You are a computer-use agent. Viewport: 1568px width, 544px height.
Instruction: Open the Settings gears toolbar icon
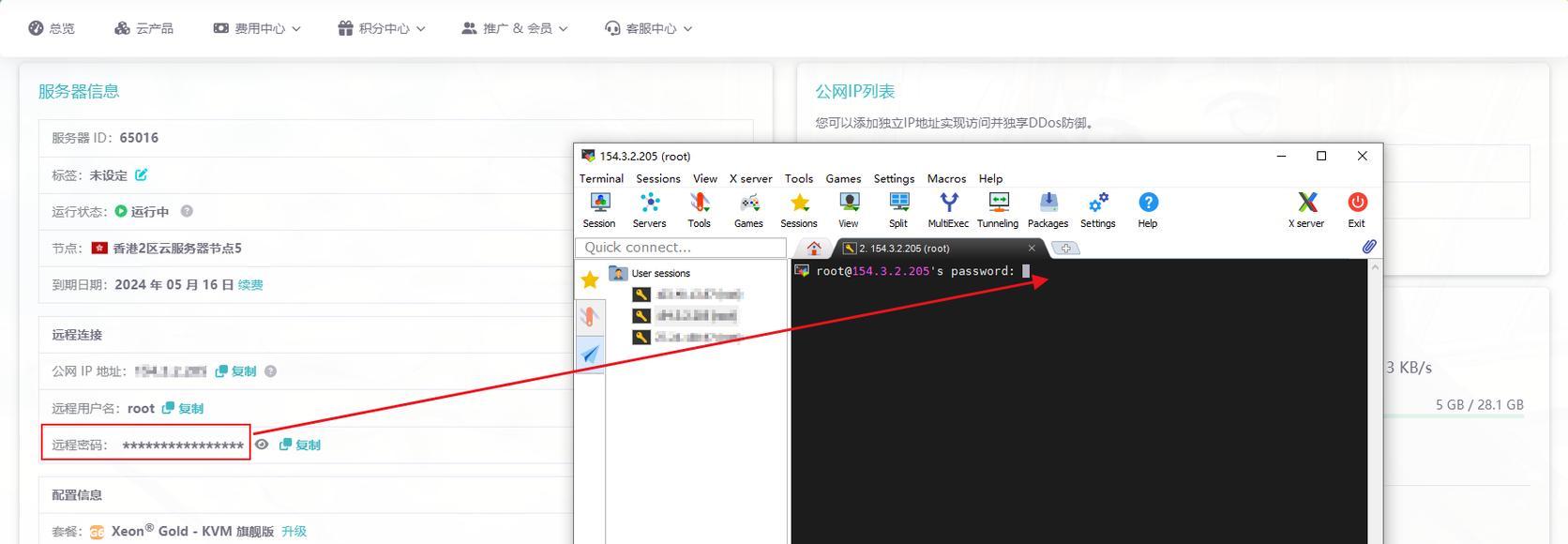[x=1098, y=210]
